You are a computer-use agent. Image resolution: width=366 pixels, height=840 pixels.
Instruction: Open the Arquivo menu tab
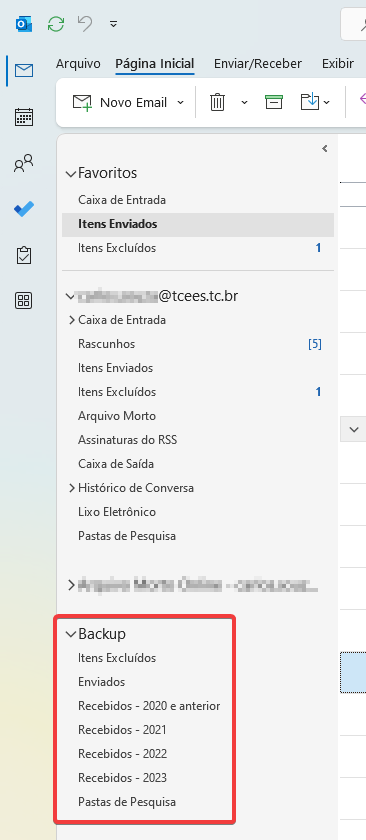coord(78,64)
